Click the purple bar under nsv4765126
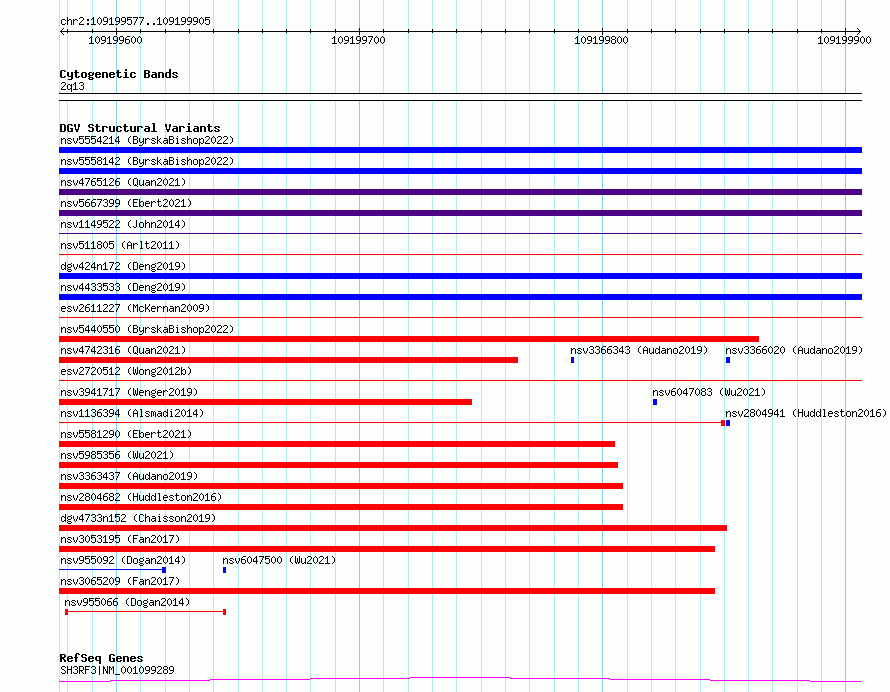890x692 pixels. pyautogui.click(x=460, y=192)
